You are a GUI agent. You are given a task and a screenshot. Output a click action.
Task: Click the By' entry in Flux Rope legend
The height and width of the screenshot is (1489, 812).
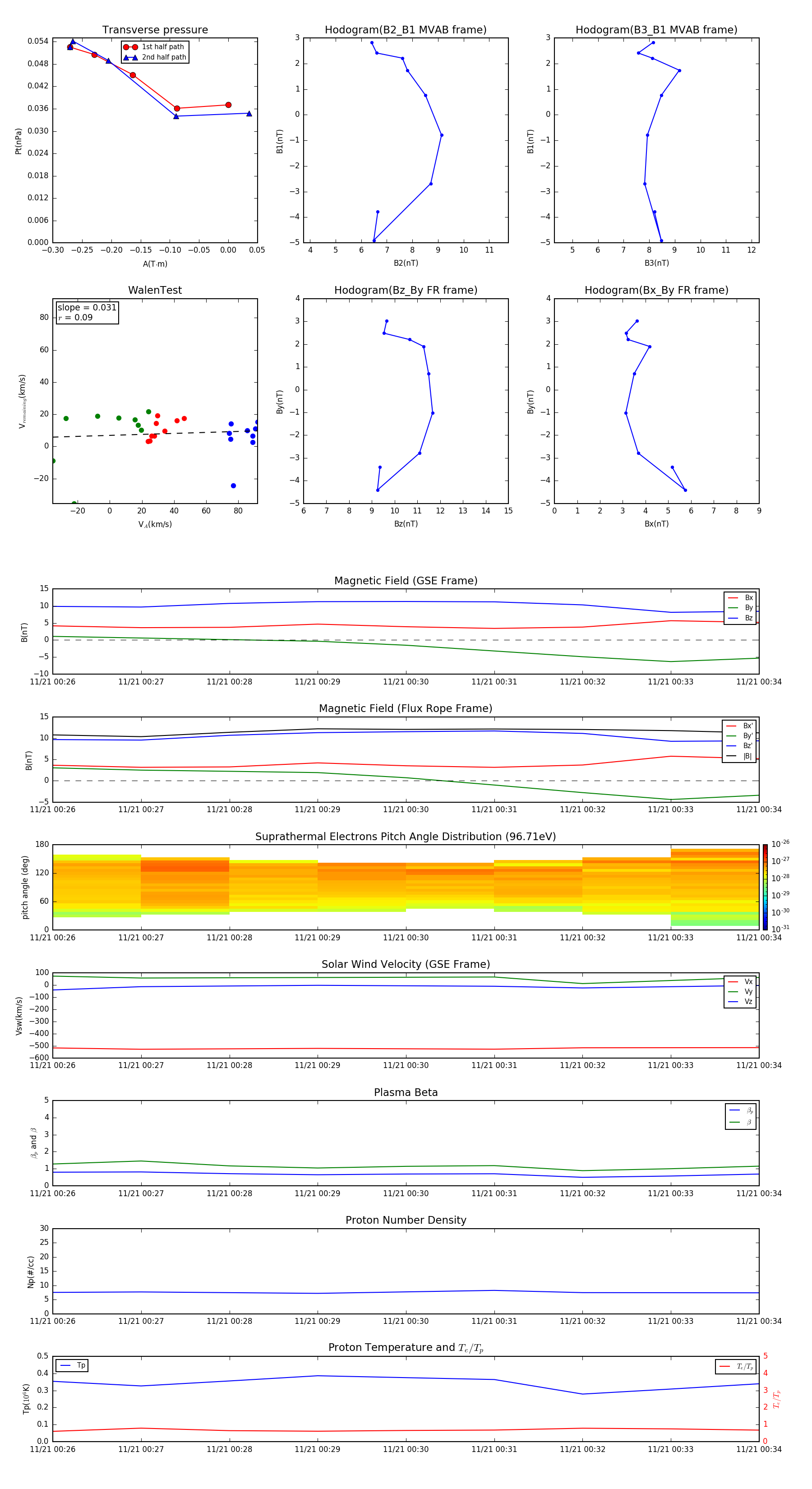coord(739,736)
